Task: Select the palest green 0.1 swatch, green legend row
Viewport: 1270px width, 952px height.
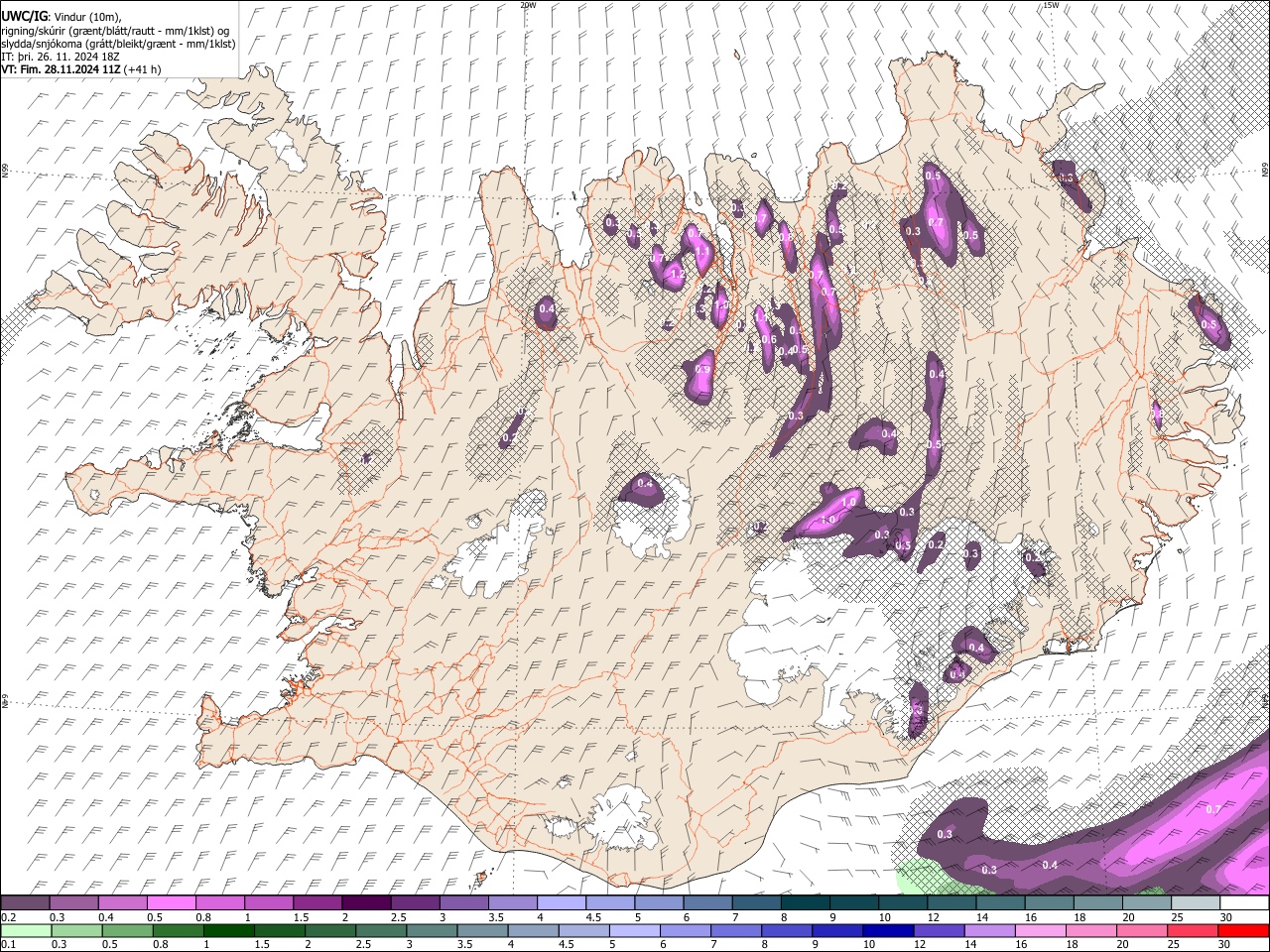Action: pyautogui.click(x=26, y=930)
